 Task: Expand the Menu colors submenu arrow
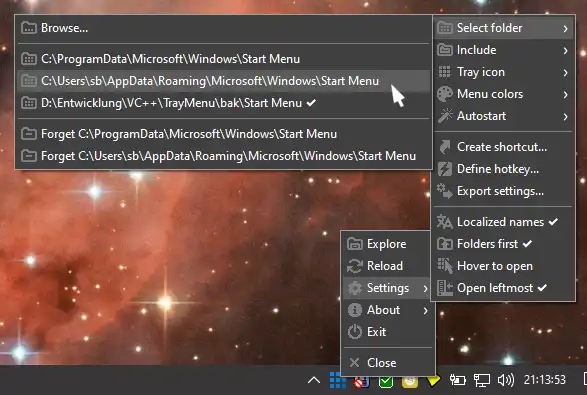(565, 94)
